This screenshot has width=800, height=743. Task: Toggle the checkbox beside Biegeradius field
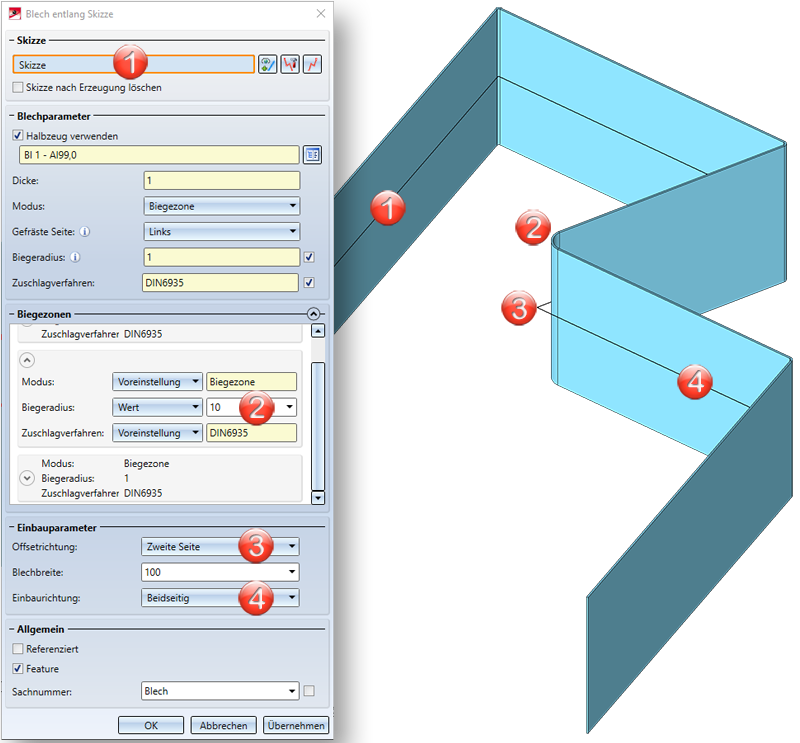(309, 257)
